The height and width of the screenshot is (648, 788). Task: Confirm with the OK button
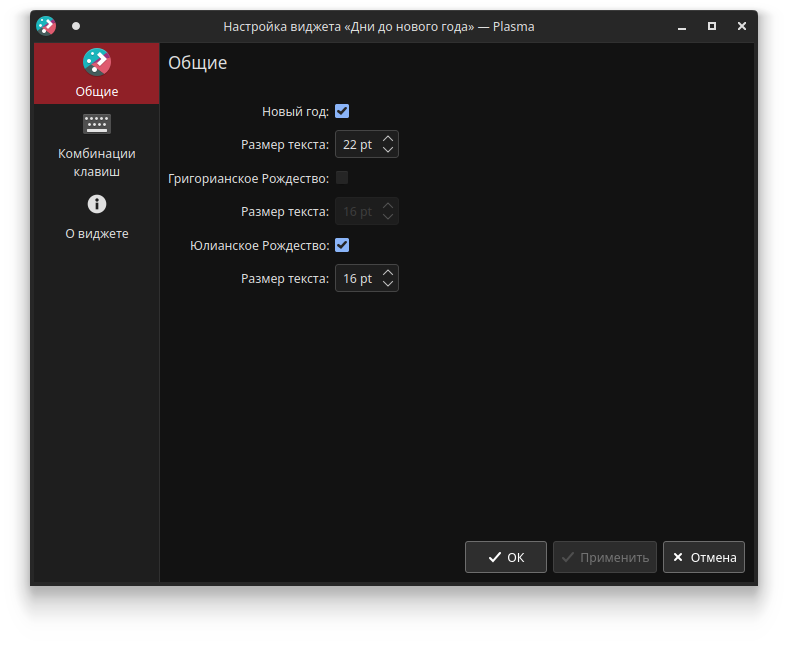tap(506, 557)
